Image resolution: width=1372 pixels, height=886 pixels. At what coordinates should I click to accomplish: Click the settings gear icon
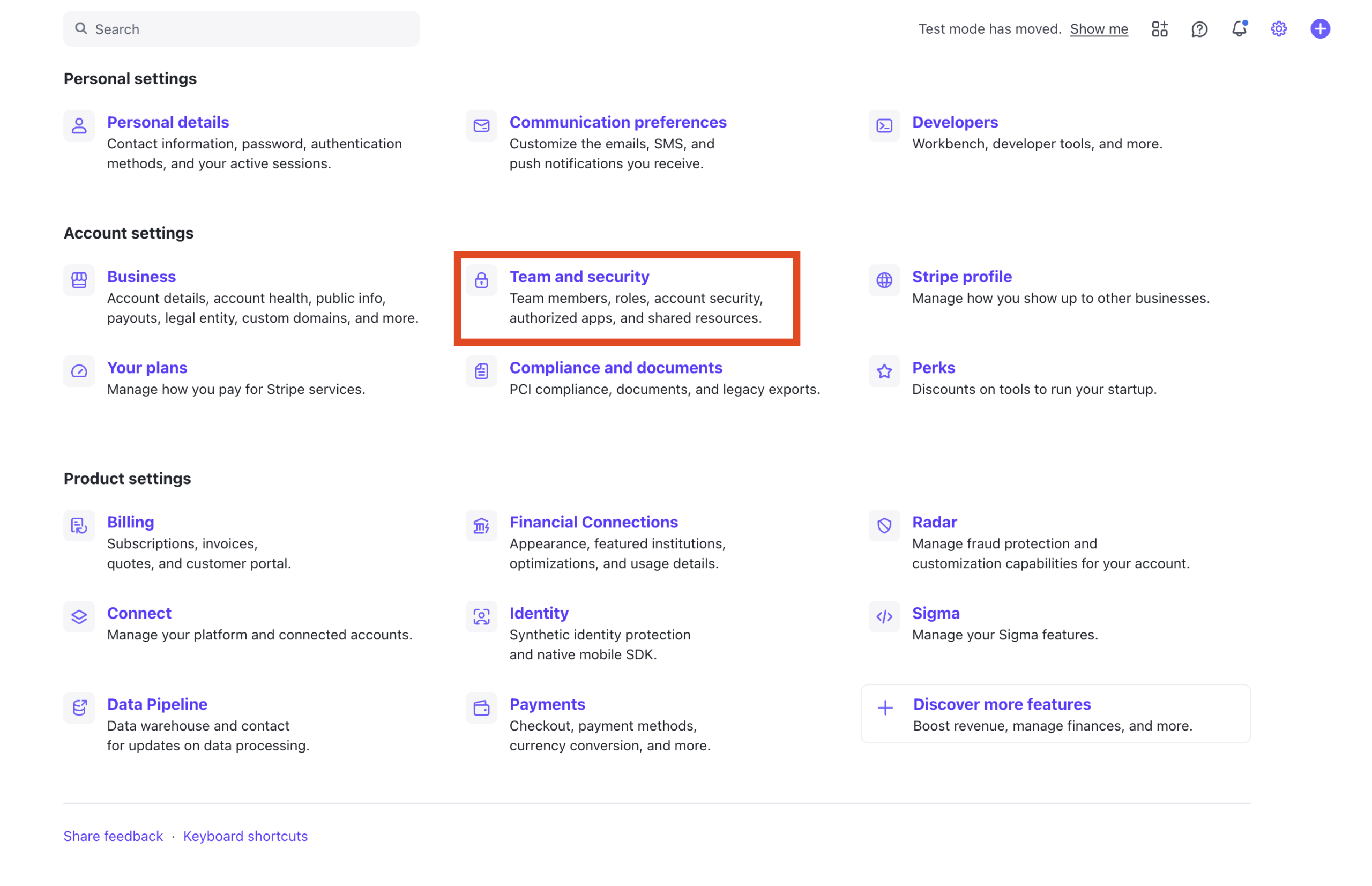(1278, 29)
